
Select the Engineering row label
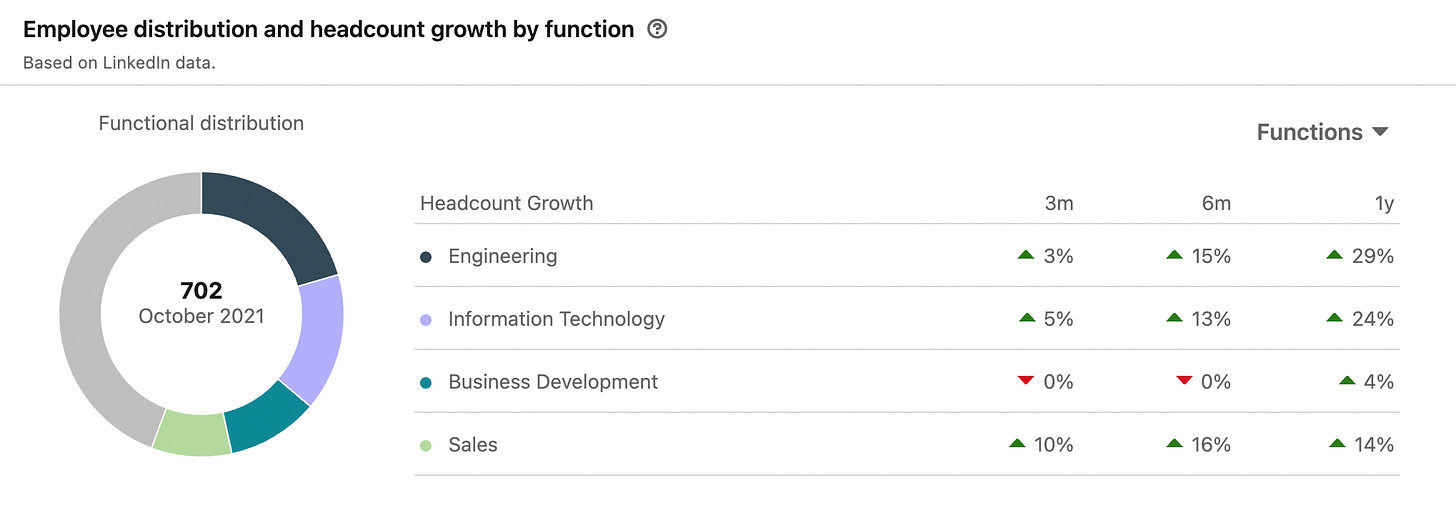(x=502, y=257)
